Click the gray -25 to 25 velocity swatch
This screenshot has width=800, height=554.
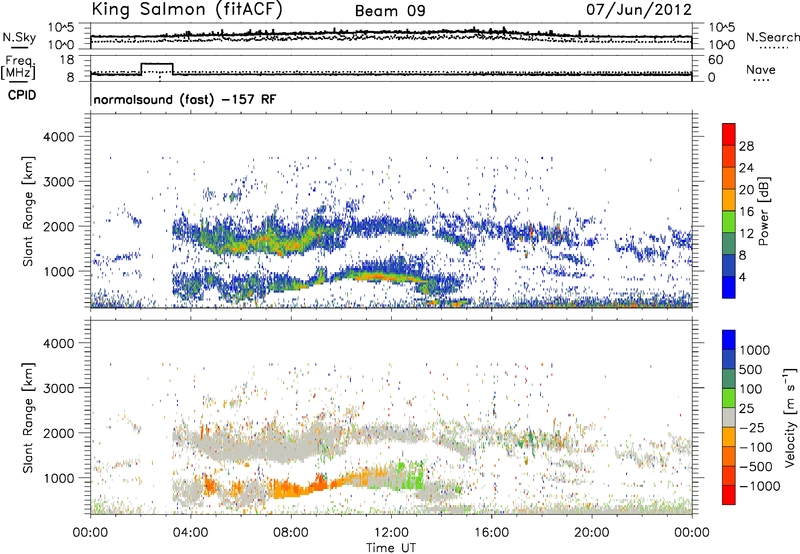pos(729,417)
